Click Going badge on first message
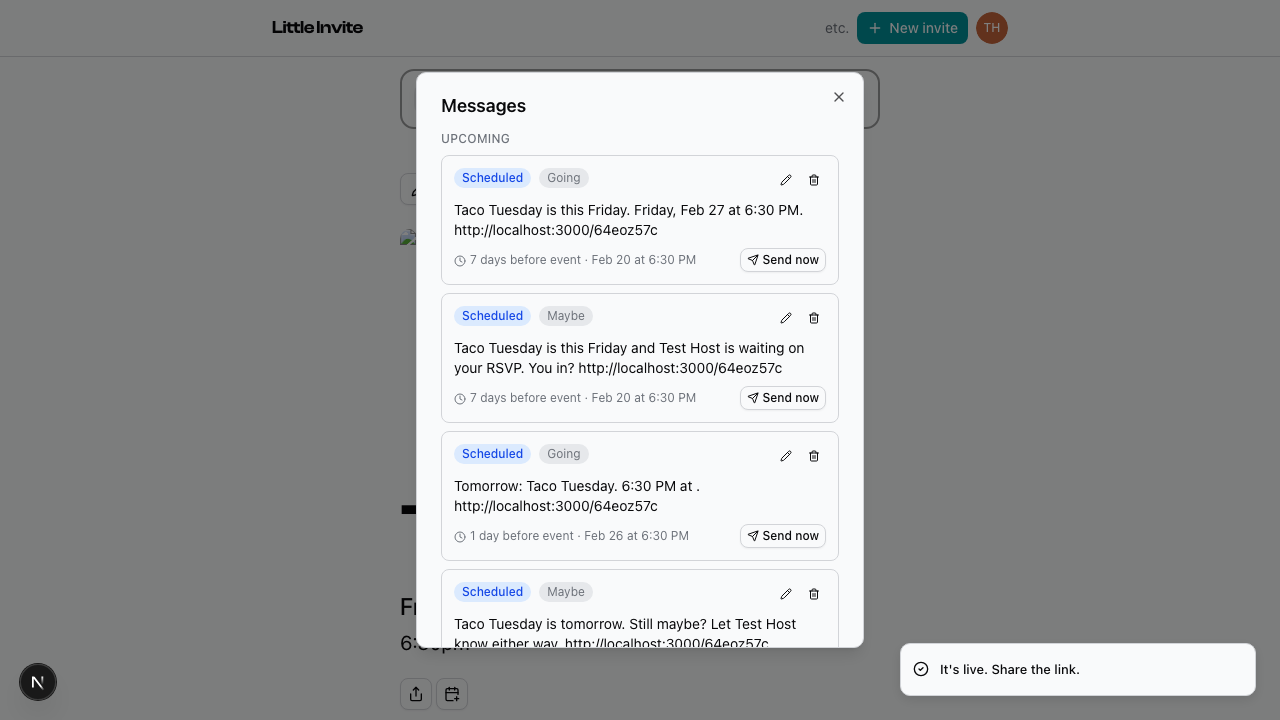The width and height of the screenshot is (1280, 720). pyautogui.click(x=564, y=178)
